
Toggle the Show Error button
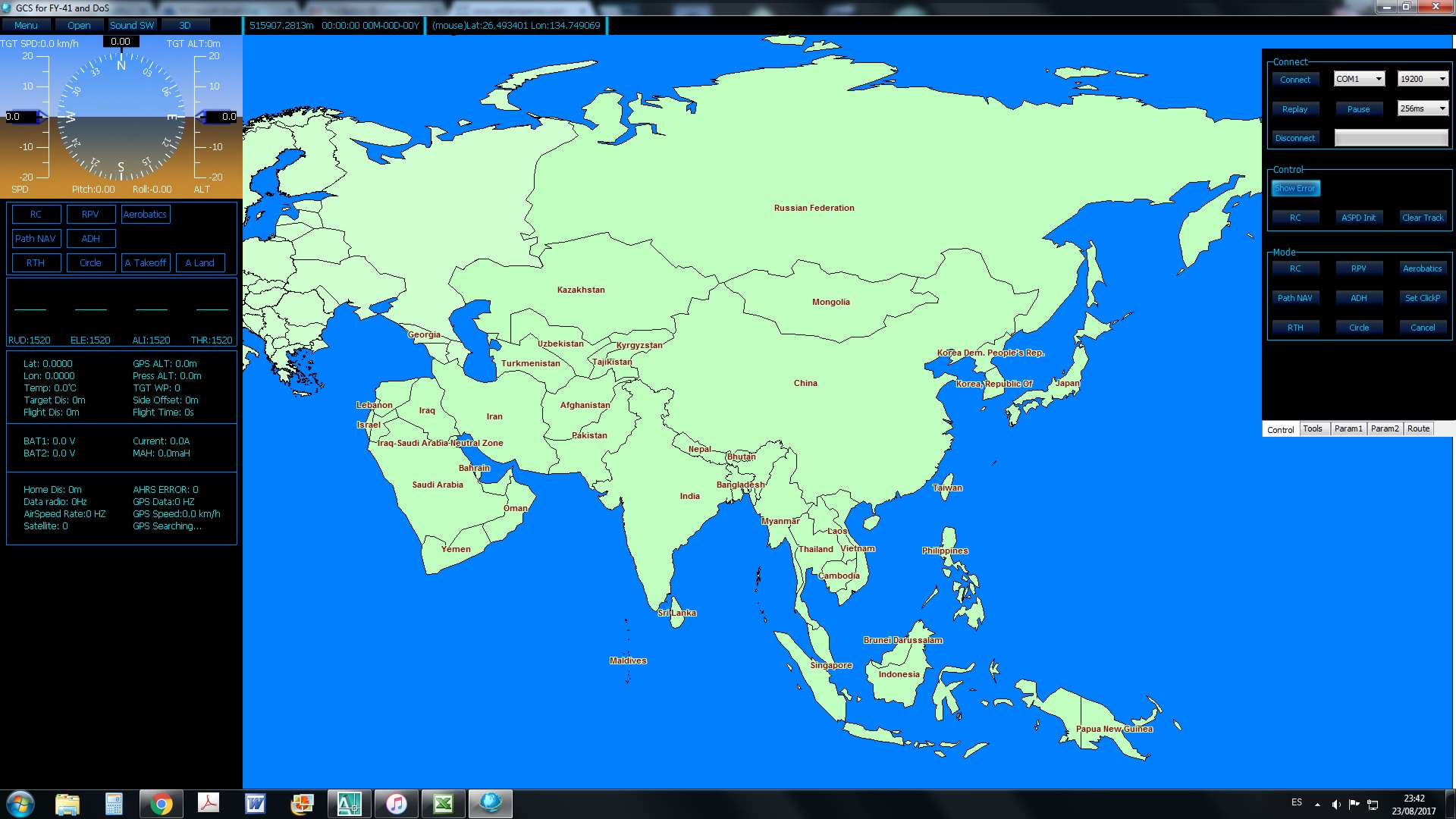click(1295, 188)
